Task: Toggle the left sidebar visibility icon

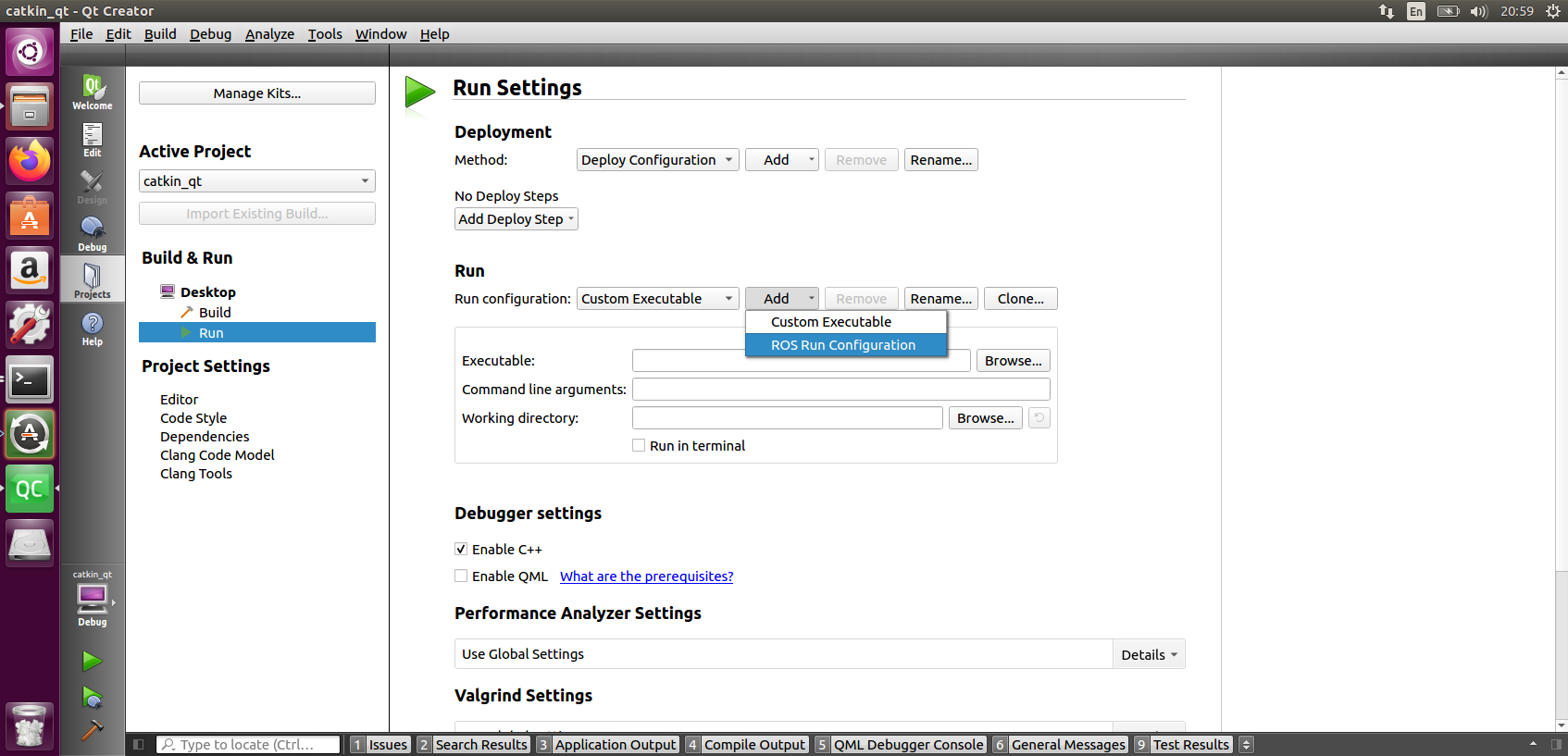Action: pos(138,744)
